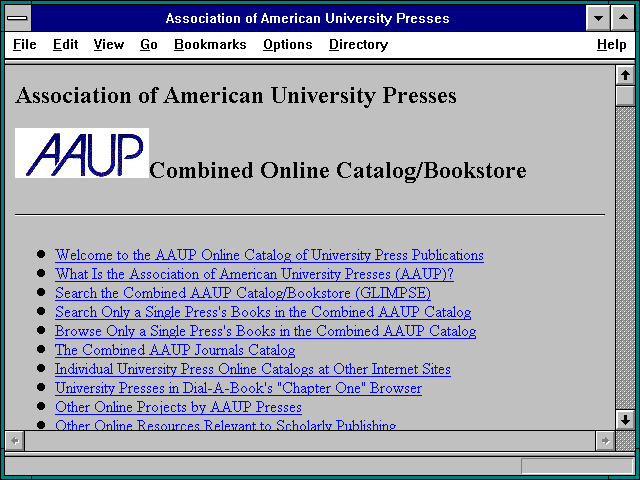Open What Is the Association of American University Presses link
The image size is (640, 480).
coord(254,274)
